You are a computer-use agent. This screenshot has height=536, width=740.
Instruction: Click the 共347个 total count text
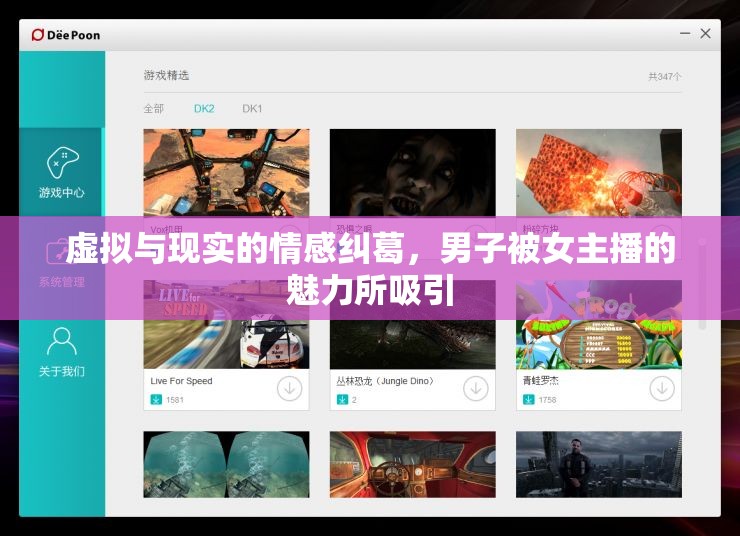[x=664, y=76]
